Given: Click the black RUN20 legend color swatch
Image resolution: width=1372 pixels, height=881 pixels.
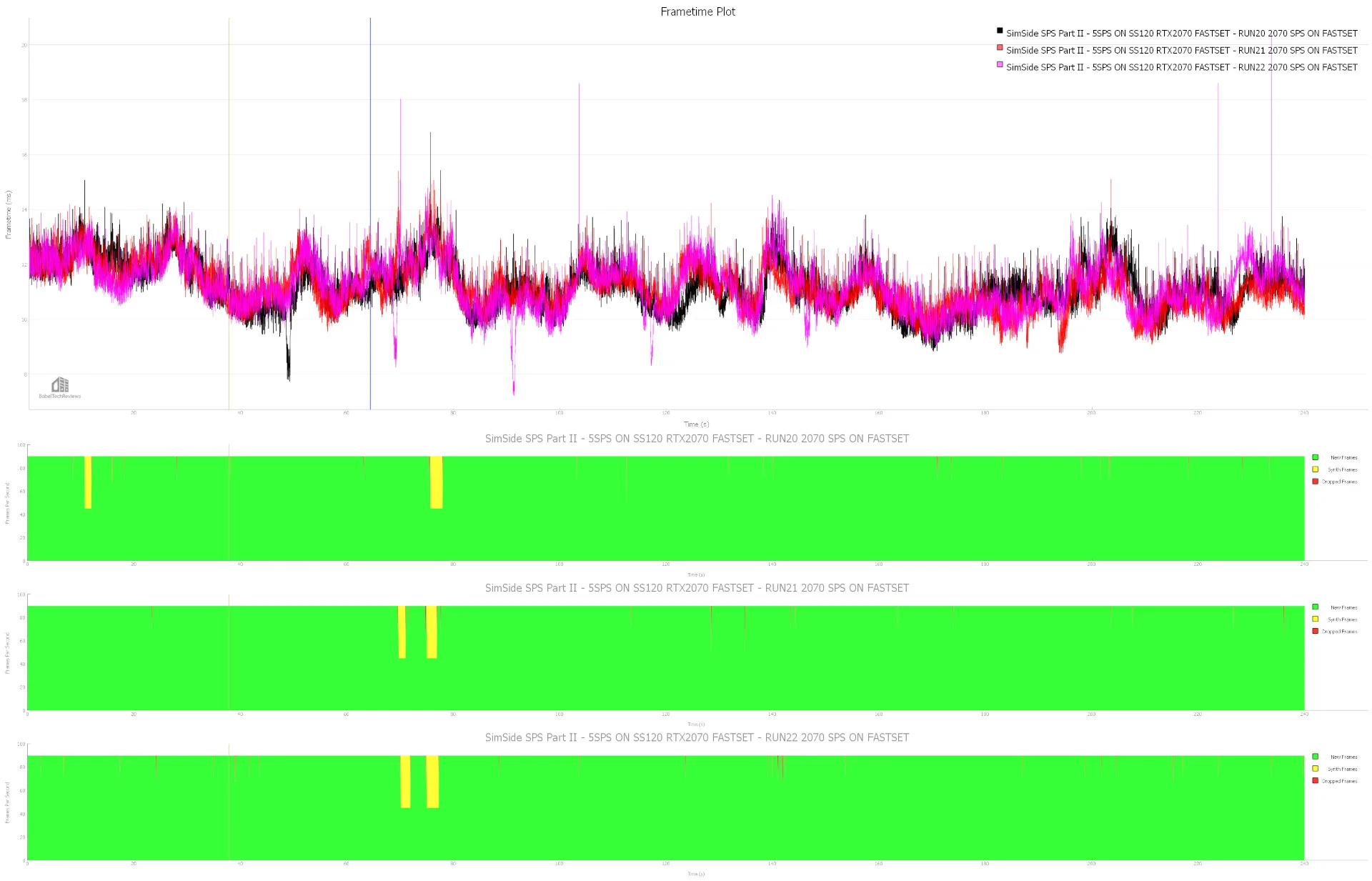Looking at the screenshot, I should [1000, 31].
